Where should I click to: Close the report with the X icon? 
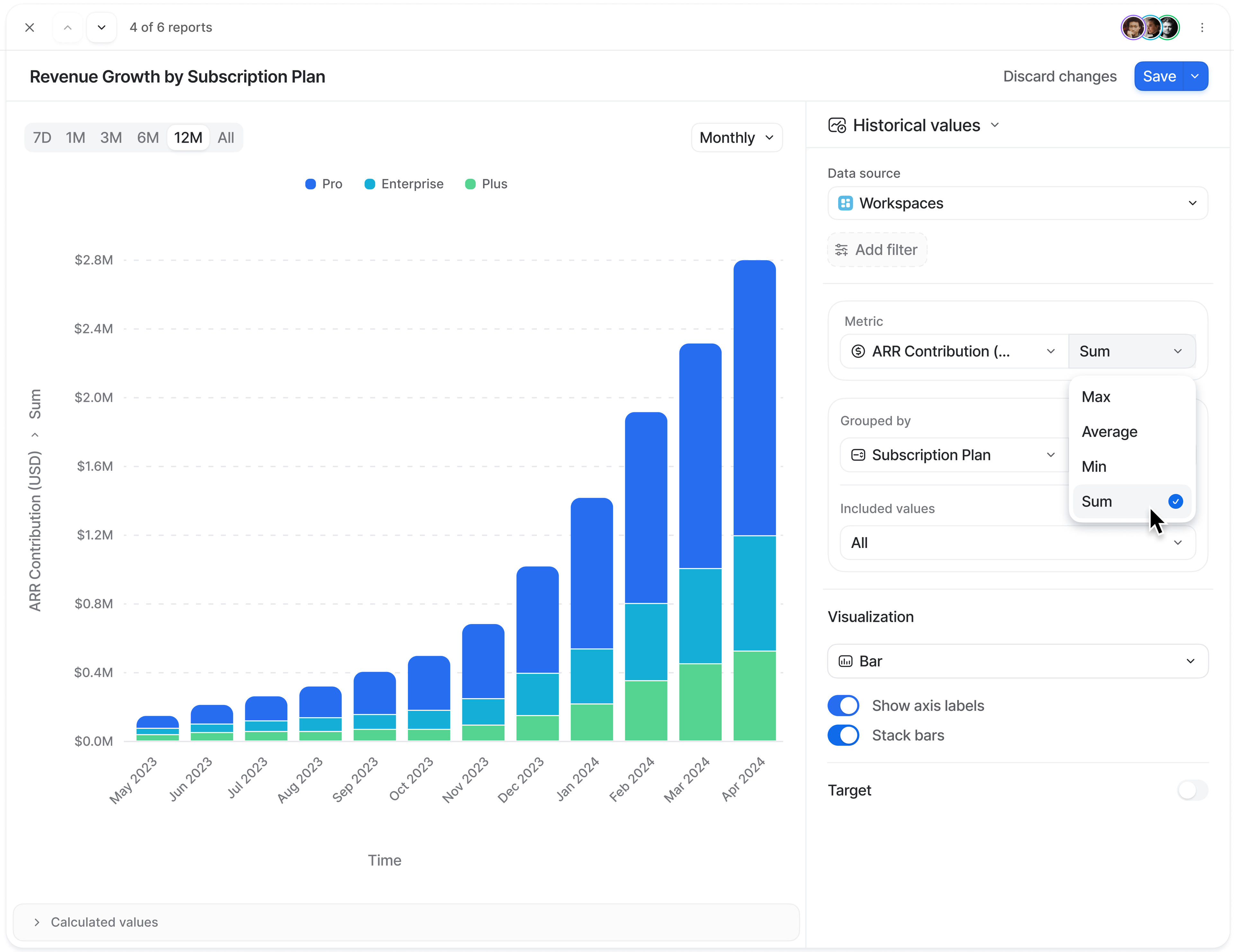30,27
